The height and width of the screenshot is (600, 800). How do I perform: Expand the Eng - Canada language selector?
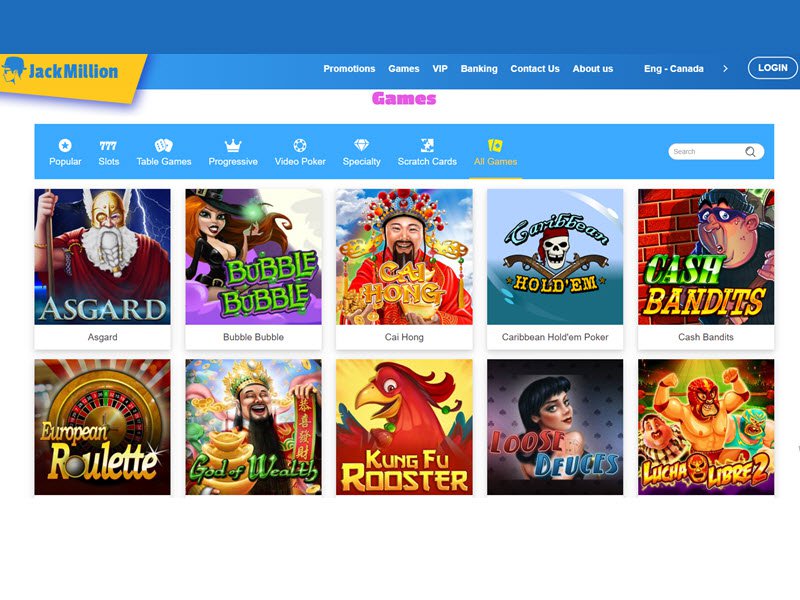pyautogui.click(x=673, y=69)
